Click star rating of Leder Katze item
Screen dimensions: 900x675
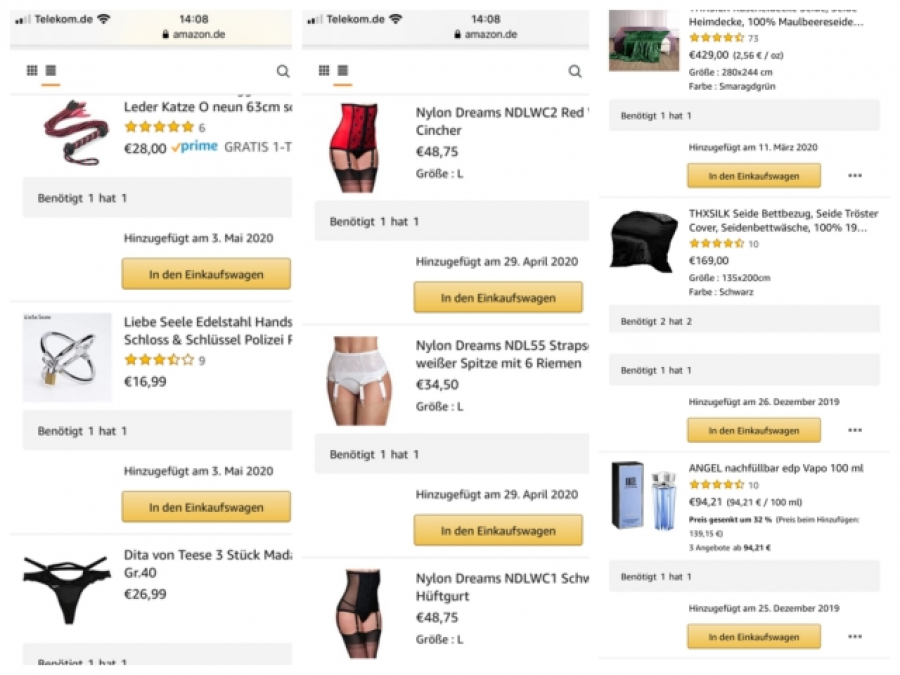click(x=159, y=127)
